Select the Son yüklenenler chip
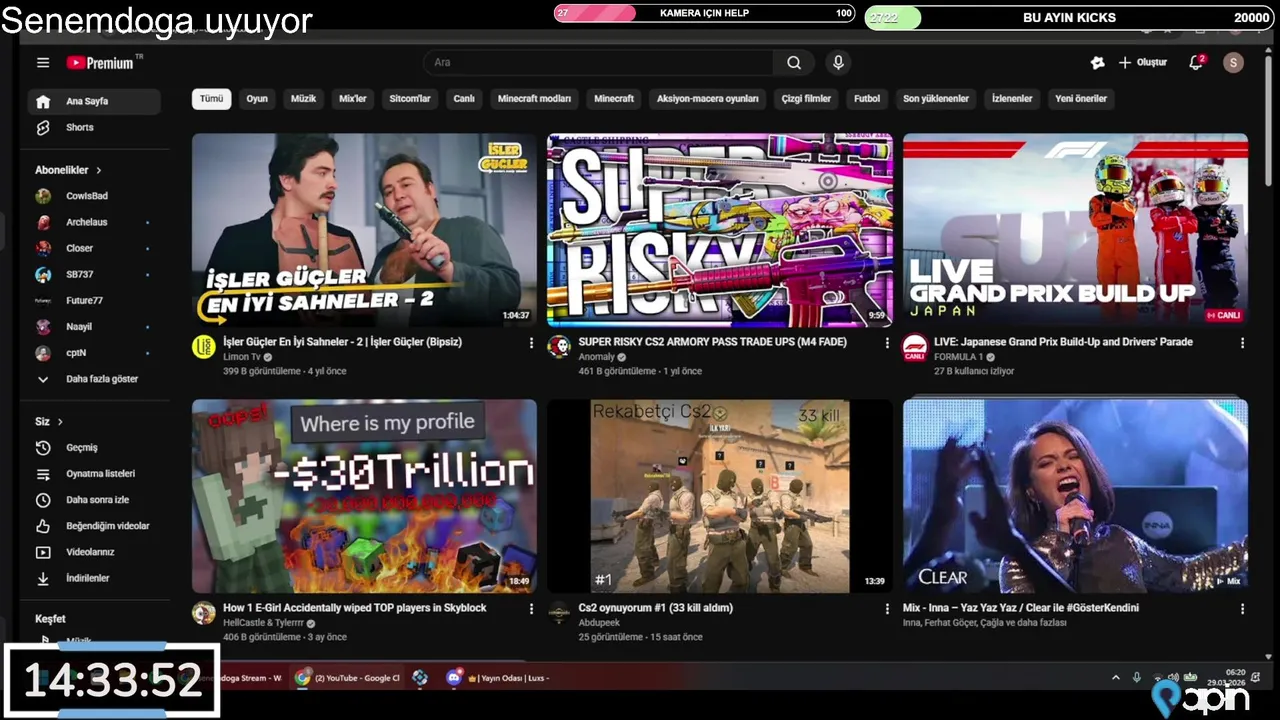This screenshot has width=1280, height=720. [936, 99]
